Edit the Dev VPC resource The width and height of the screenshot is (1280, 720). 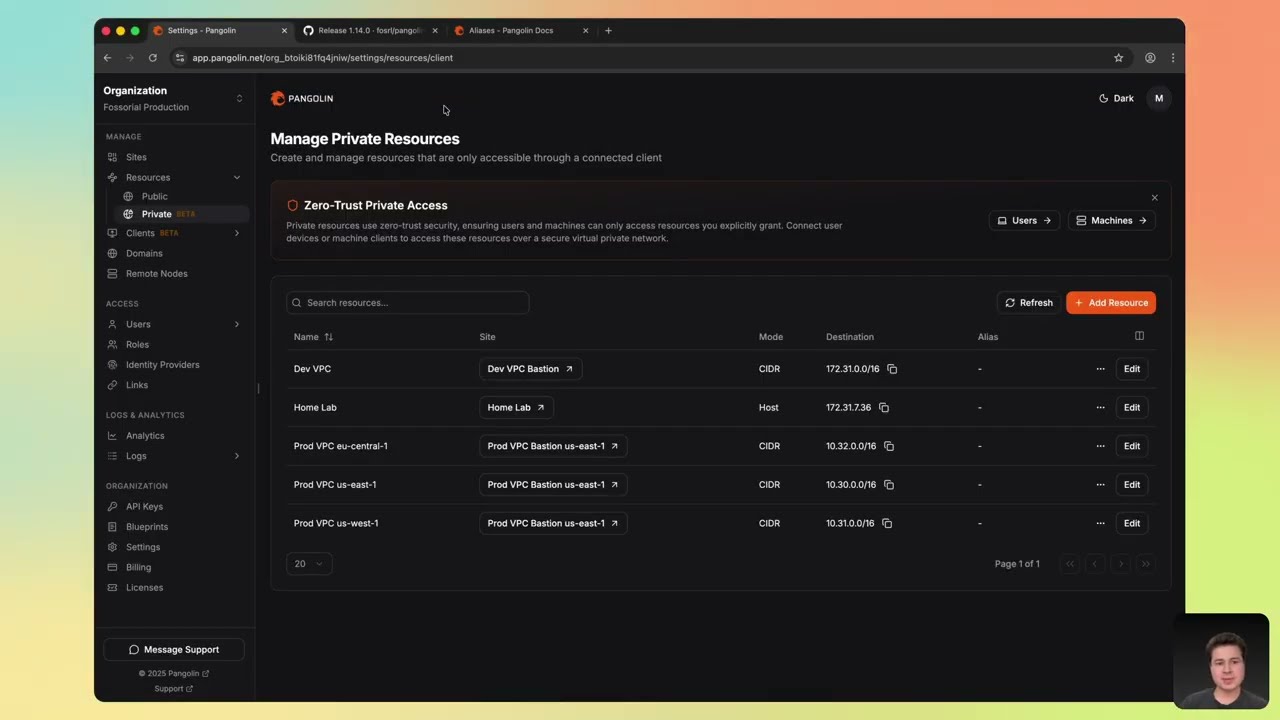[1131, 369]
